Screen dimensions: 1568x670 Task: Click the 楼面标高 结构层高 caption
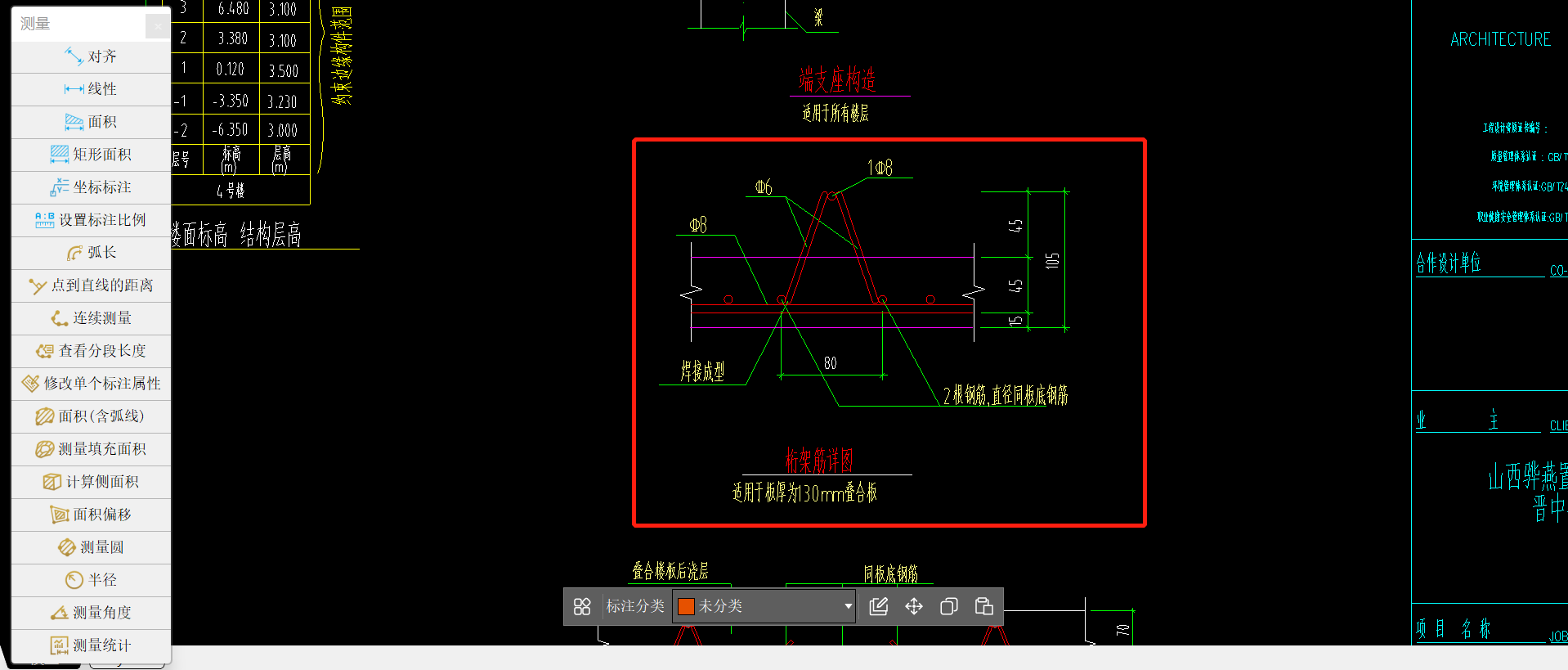click(x=236, y=235)
